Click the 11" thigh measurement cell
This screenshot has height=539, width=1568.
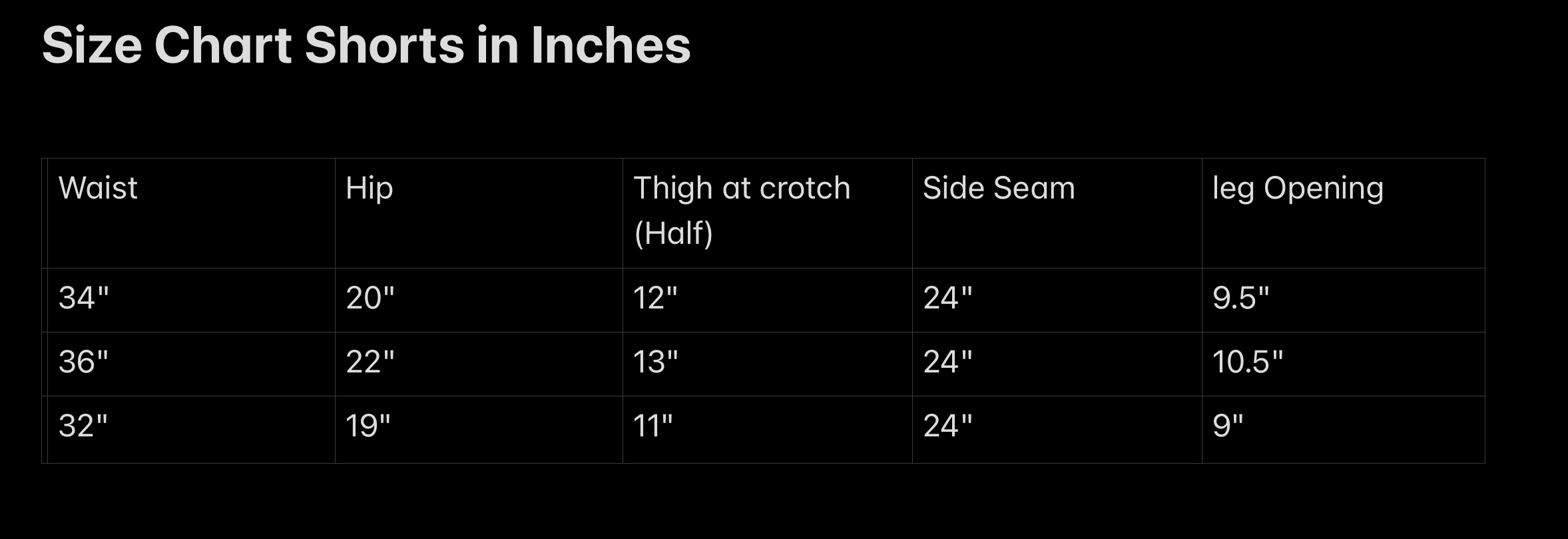coord(653,426)
